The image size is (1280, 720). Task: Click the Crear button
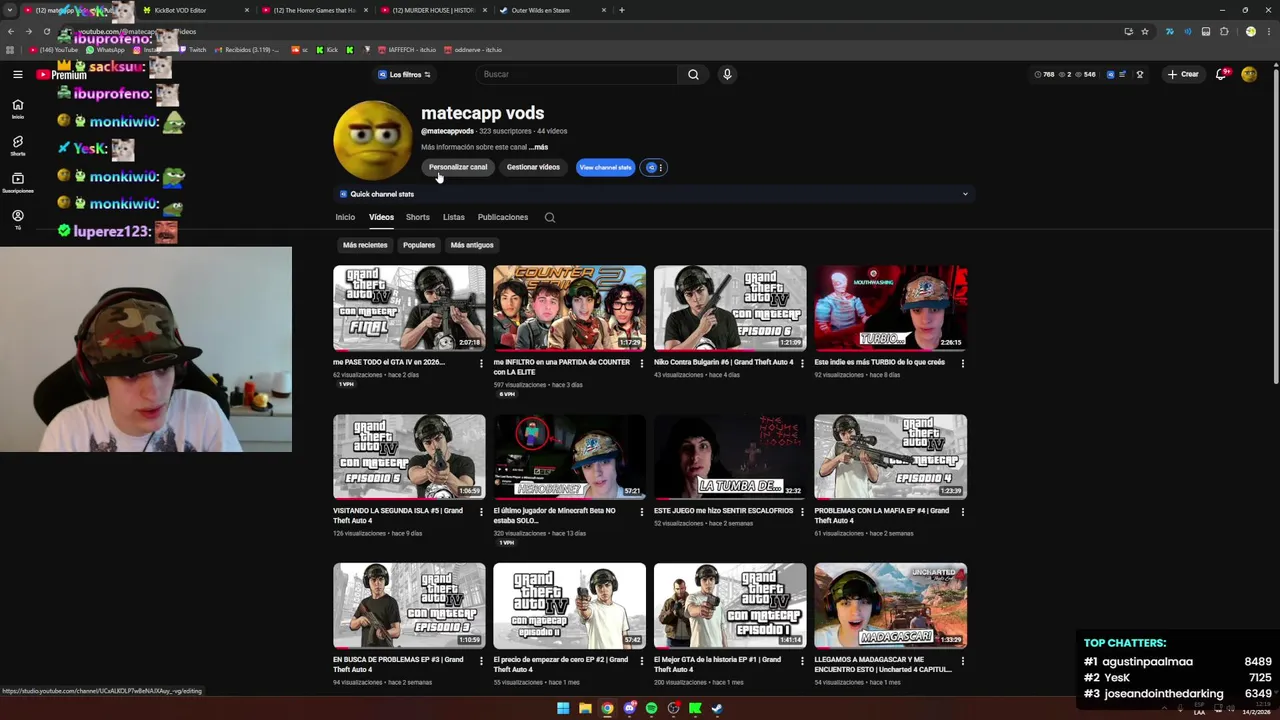[1182, 74]
